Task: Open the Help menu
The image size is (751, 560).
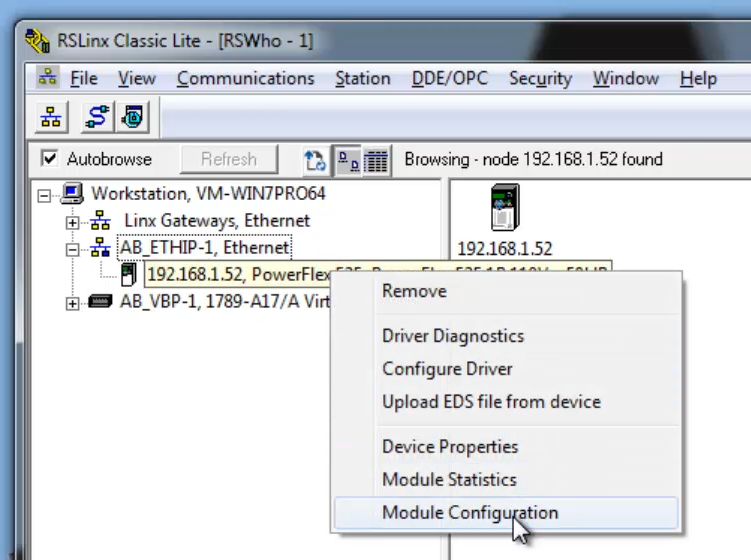Action: click(x=698, y=79)
